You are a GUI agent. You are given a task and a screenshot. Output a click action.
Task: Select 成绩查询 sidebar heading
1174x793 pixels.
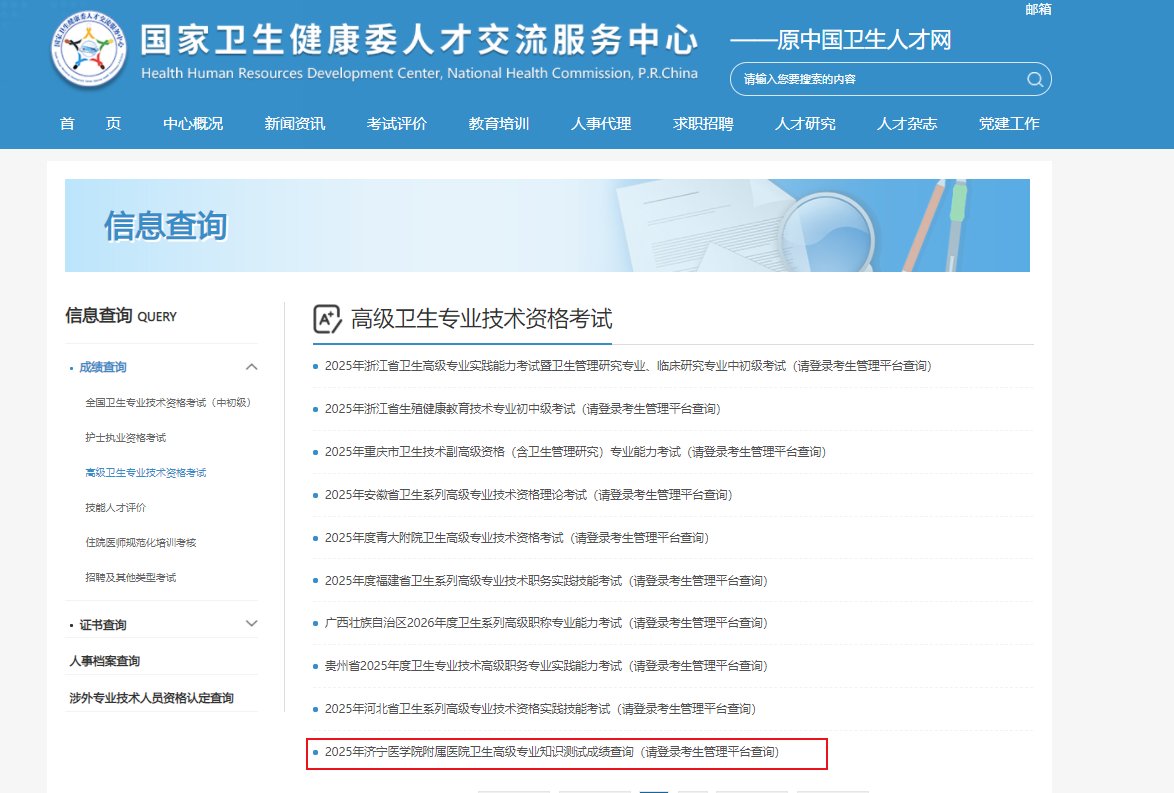pyautogui.click(x=103, y=367)
